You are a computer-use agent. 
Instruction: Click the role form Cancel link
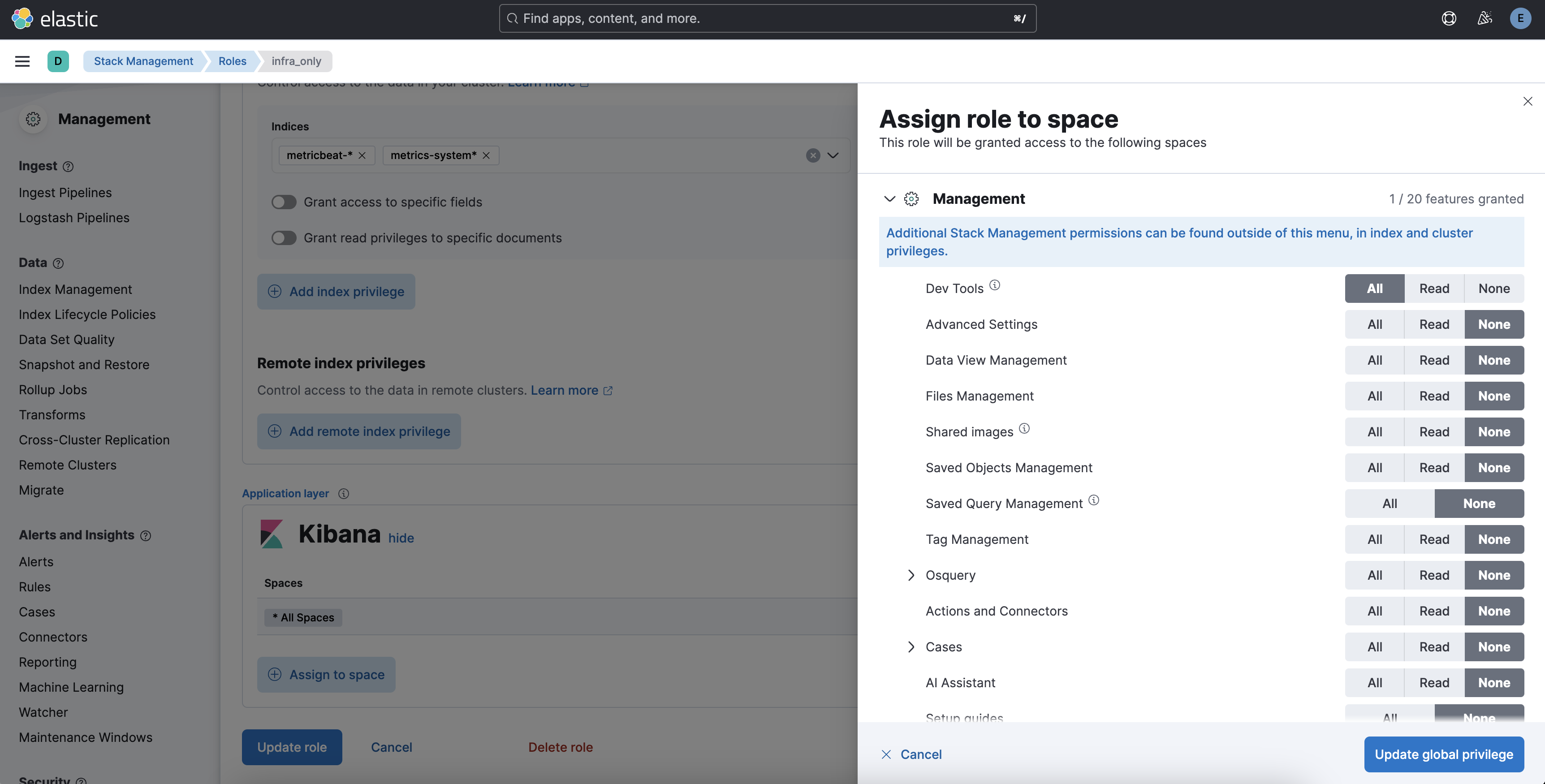coord(391,748)
